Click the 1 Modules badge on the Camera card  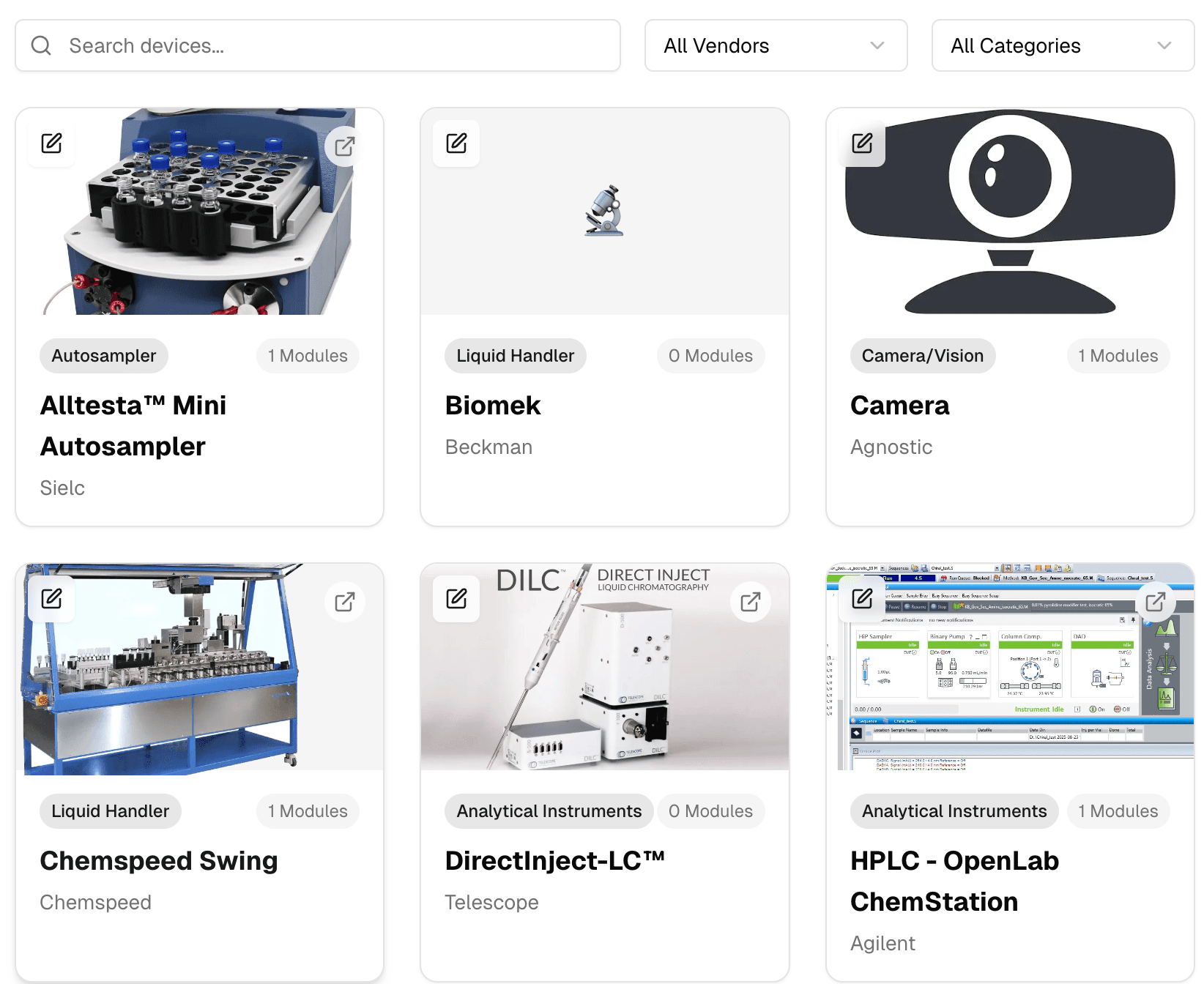pyautogui.click(x=1118, y=356)
